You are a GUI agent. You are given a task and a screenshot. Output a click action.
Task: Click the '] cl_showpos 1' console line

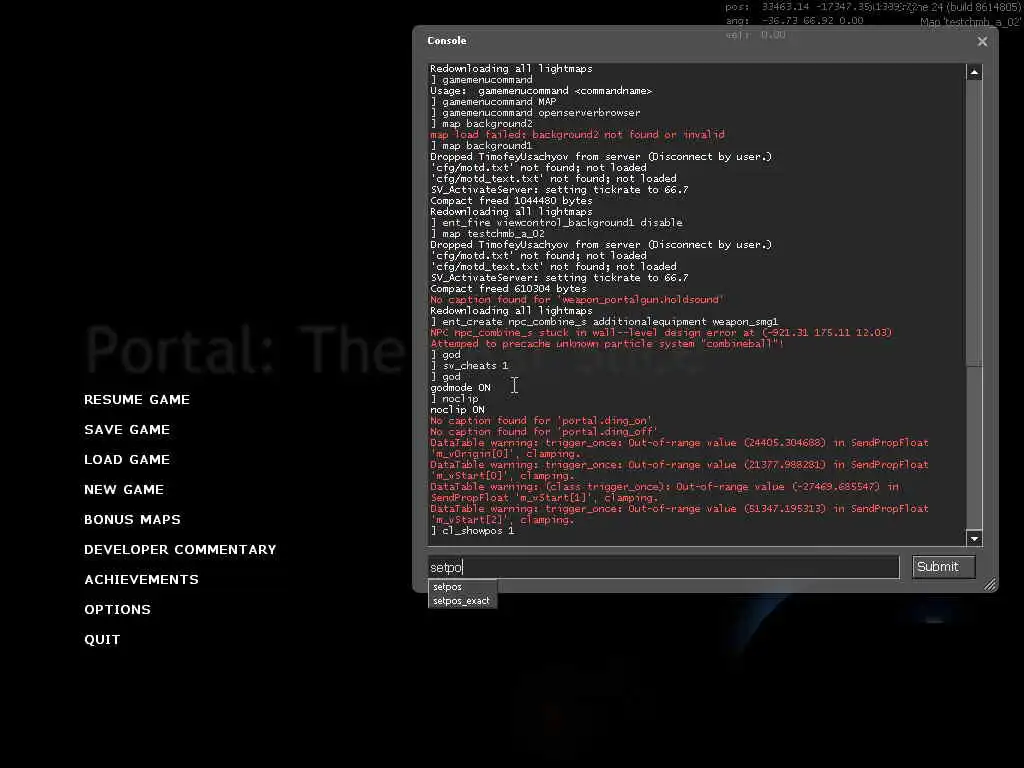[472, 531]
